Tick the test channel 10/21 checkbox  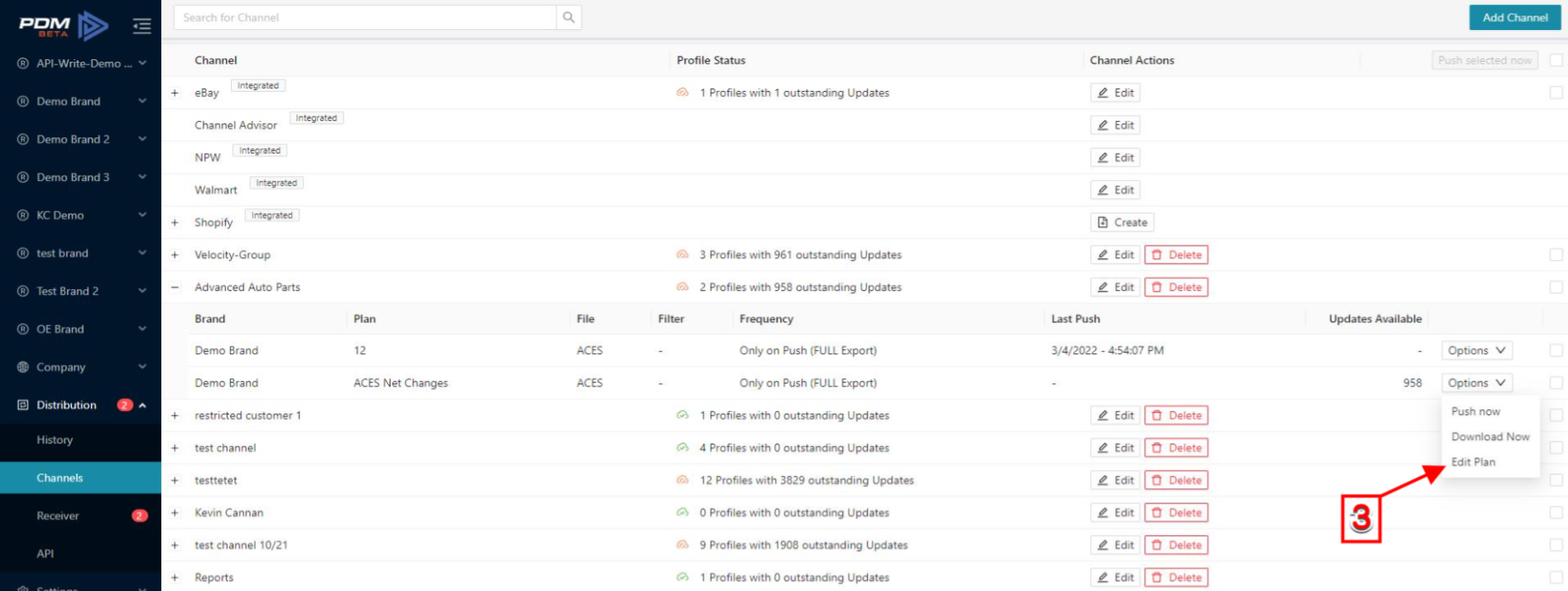click(x=1556, y=545)
